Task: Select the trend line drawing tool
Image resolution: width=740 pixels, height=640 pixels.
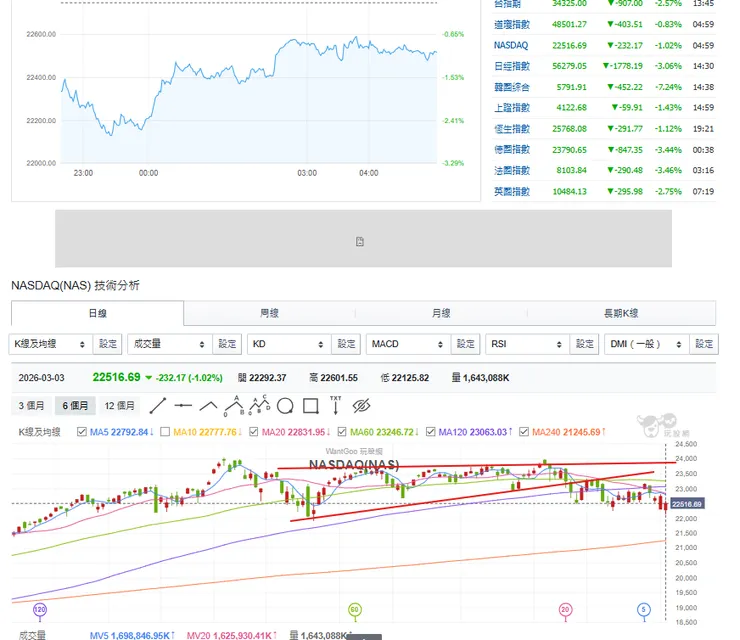Action: tap(158, 406)
